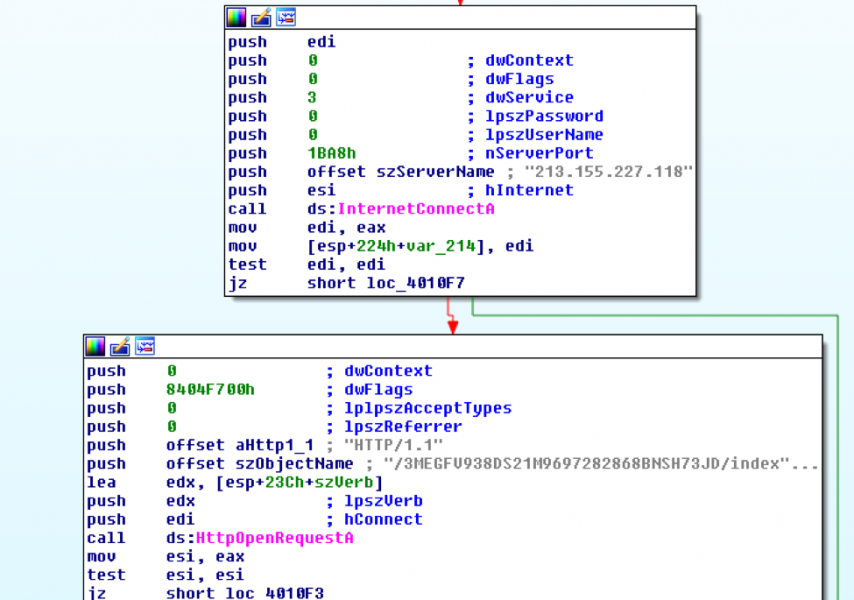The width and height of the screenshot is (854, 600).
Task: Click the "HTTP/1.1" string comment
Action: pyautogui.click(x=393, y=445)
